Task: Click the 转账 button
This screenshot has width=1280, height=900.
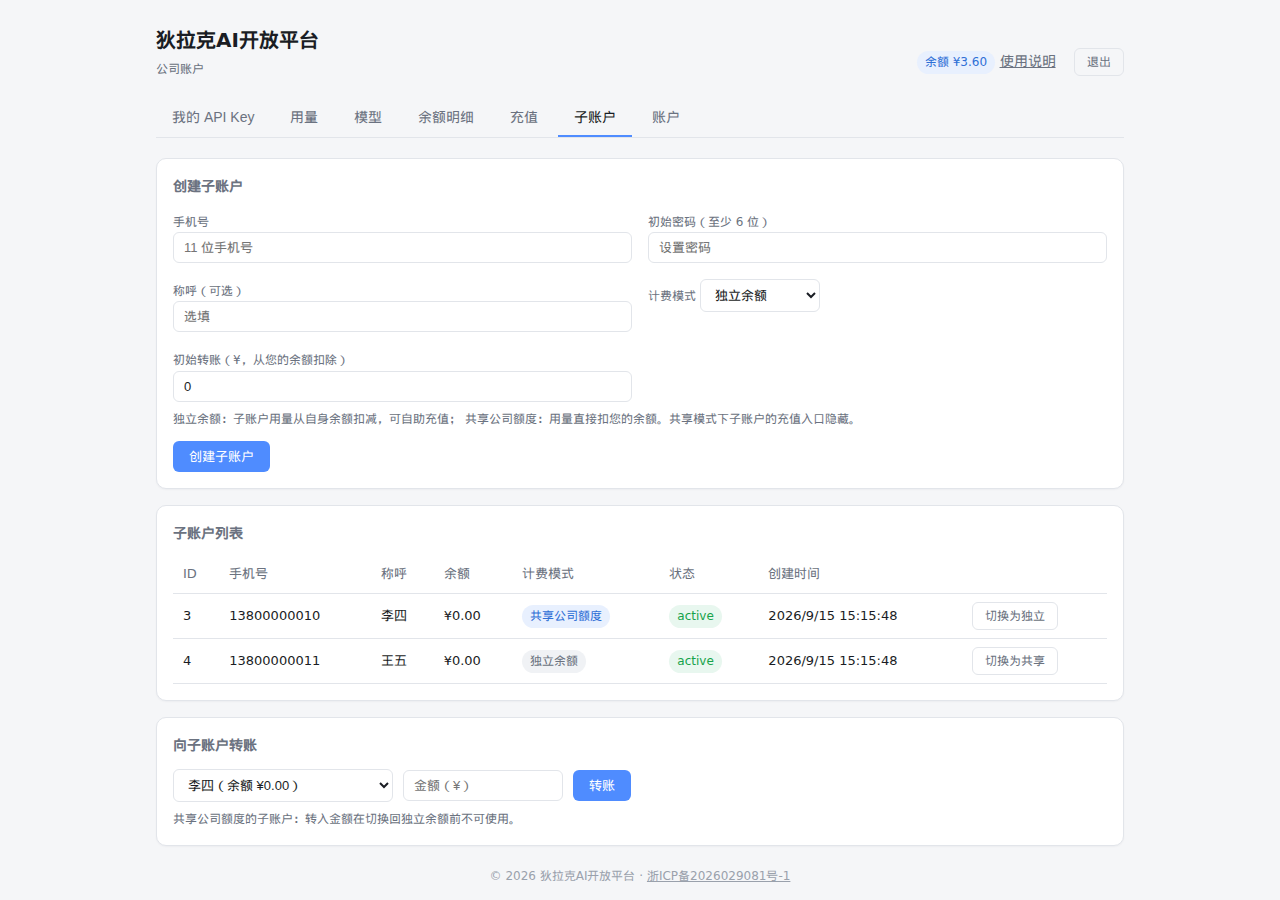Action: pos(602,785)
